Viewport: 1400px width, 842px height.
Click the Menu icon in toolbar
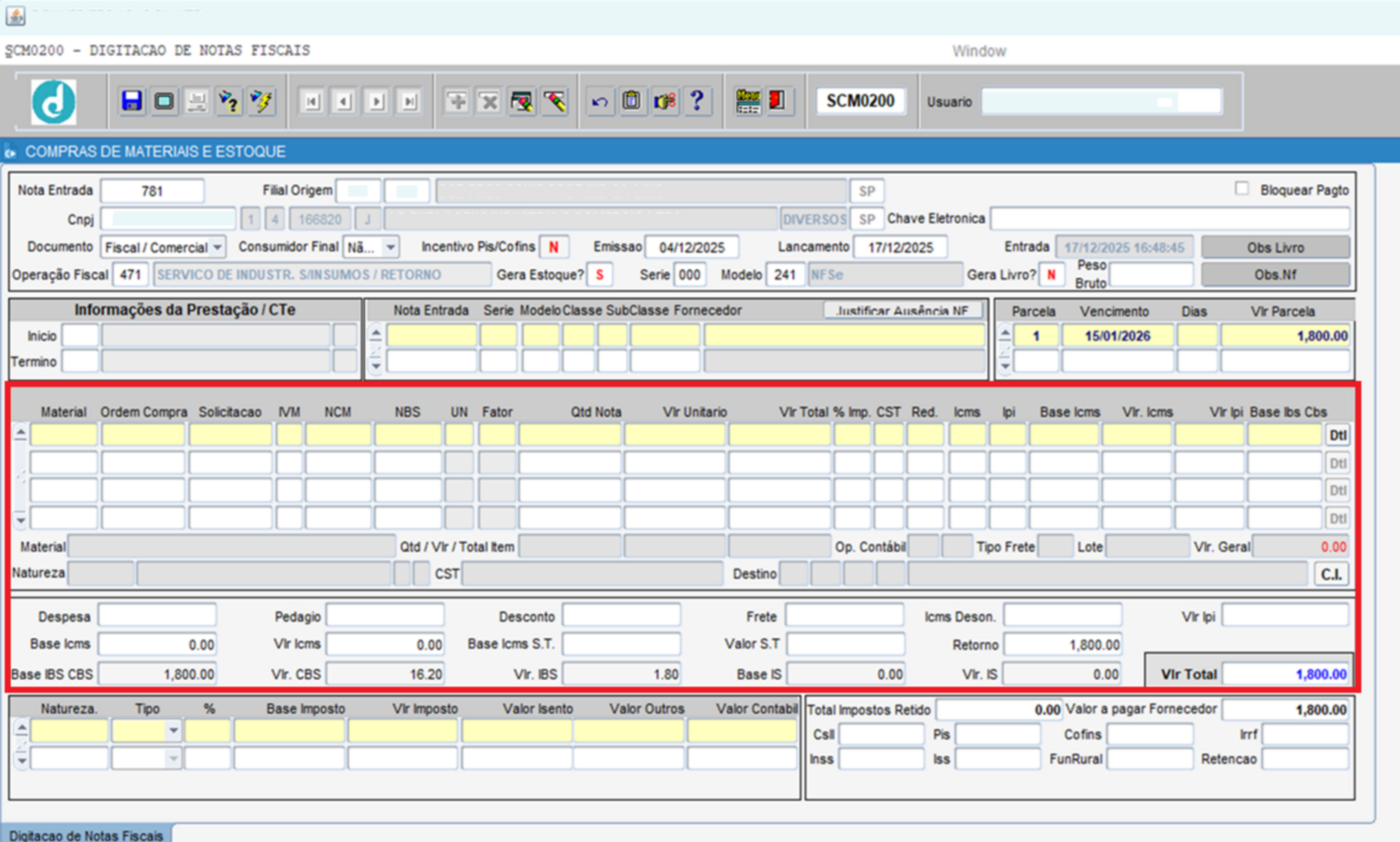[x=748, y=101]
